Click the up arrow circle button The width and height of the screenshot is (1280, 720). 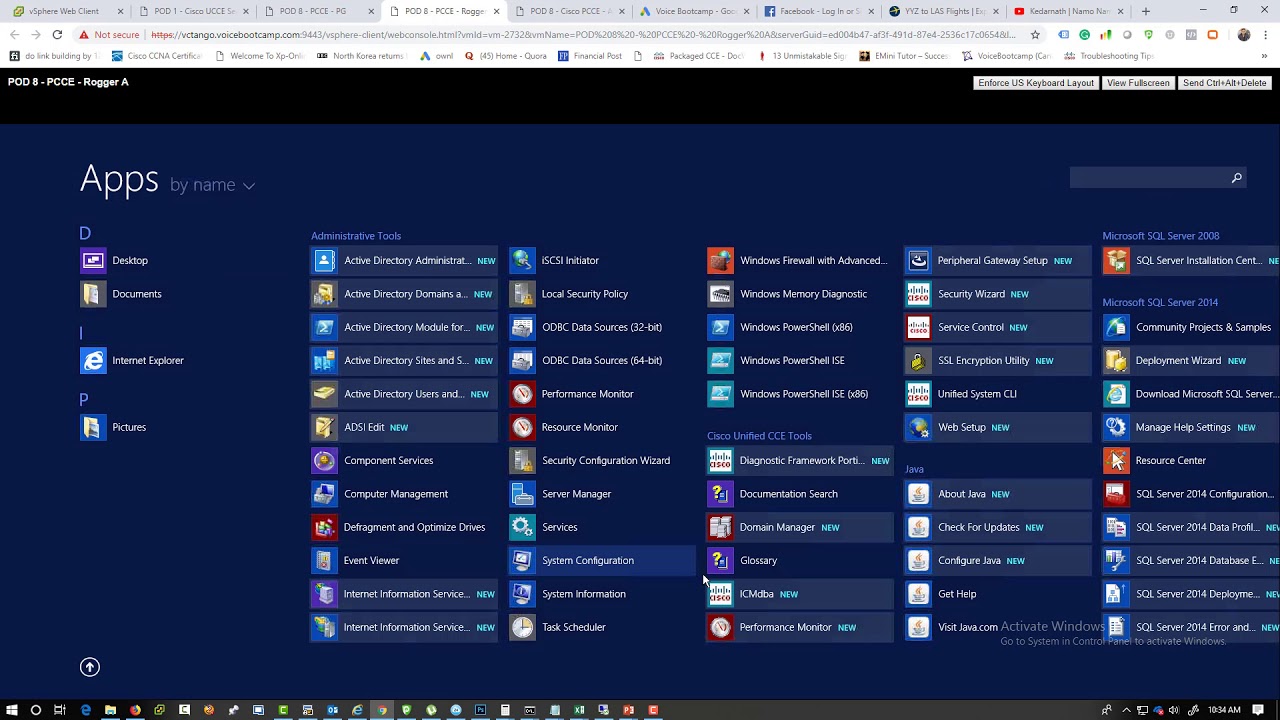coord(90,667)
